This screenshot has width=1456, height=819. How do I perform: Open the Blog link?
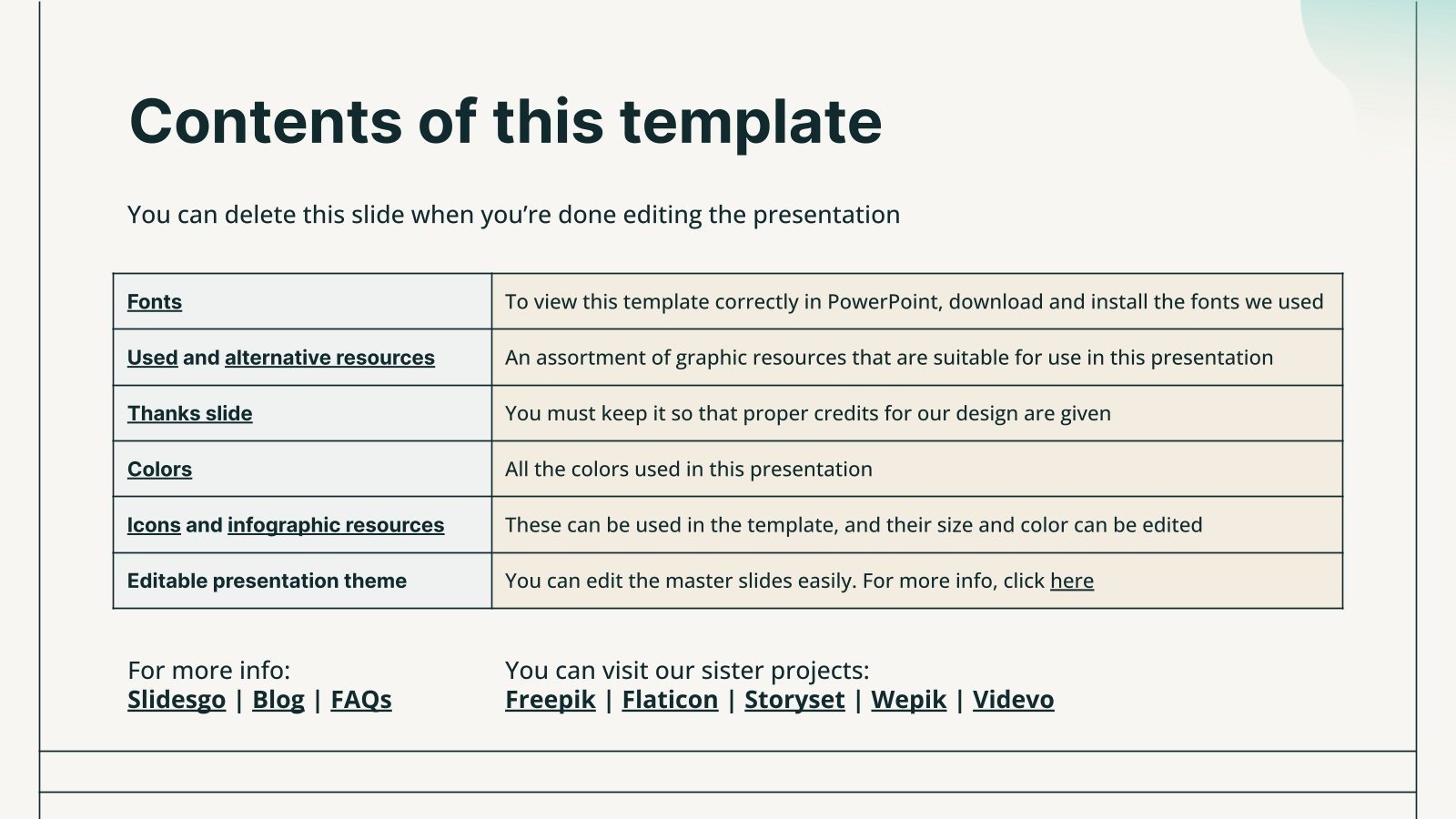pos(278,700)
